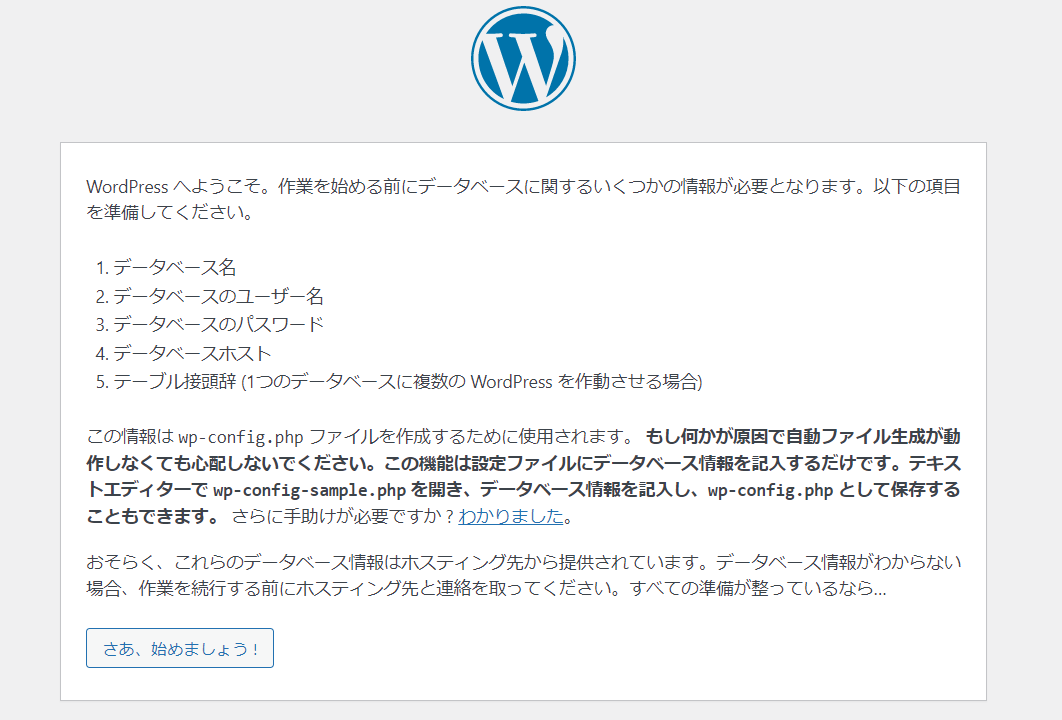This screenshot has height=720, width=1062.
Task: Click the おそらく hosting information paragraph
Action: pos(523,575)
